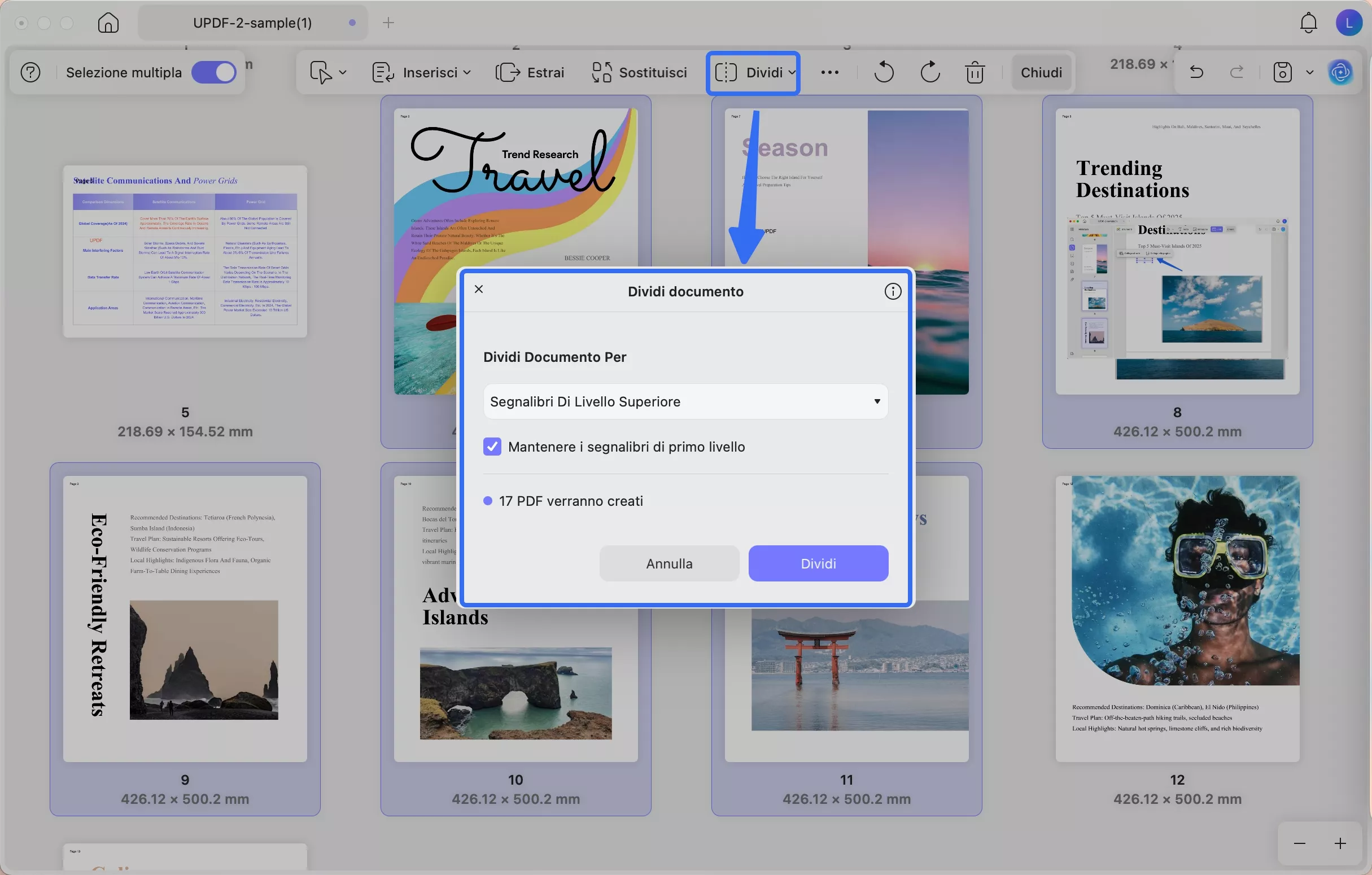Open the notifications bell

[1308, 23]
